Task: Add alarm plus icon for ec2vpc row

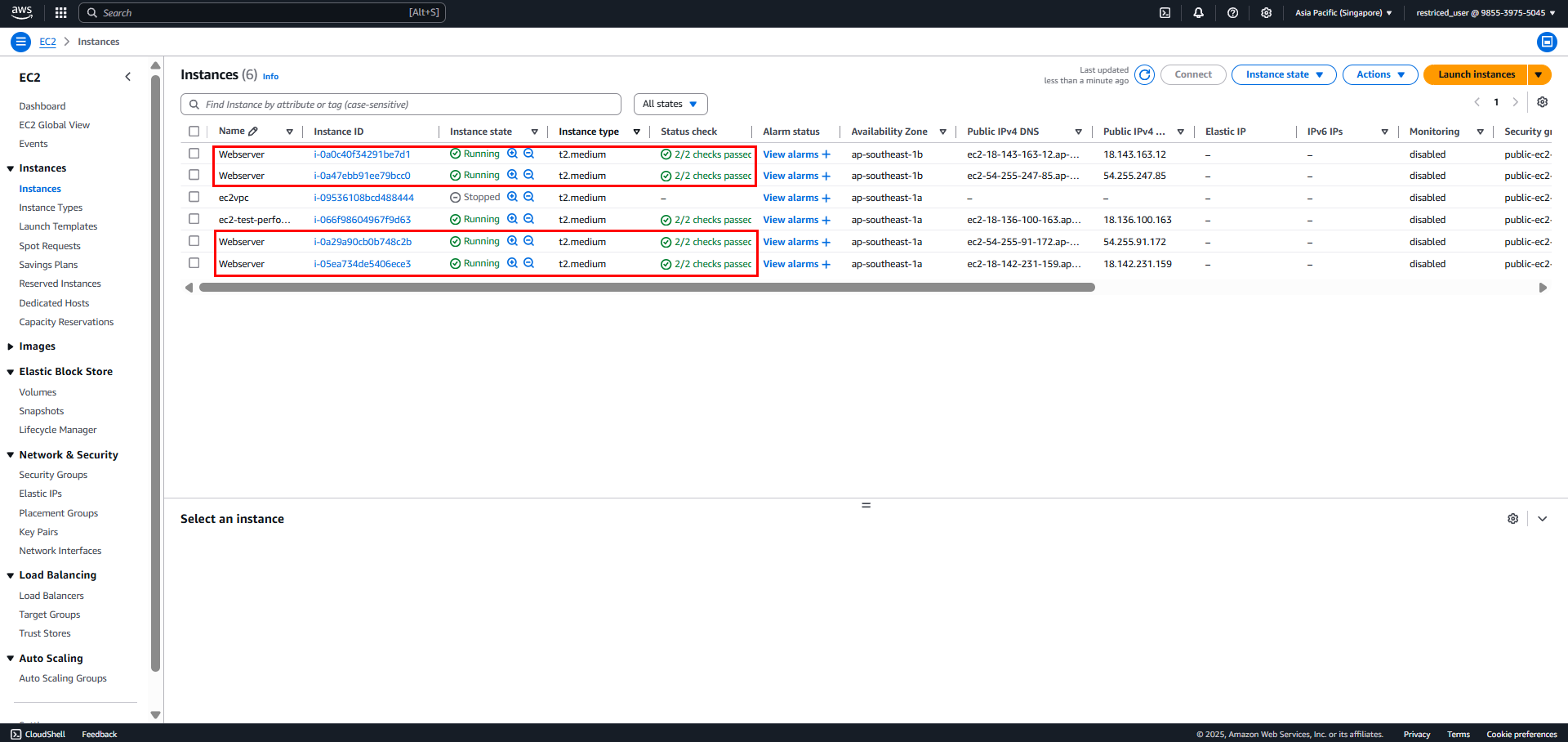Action: [x=826, y=198]
